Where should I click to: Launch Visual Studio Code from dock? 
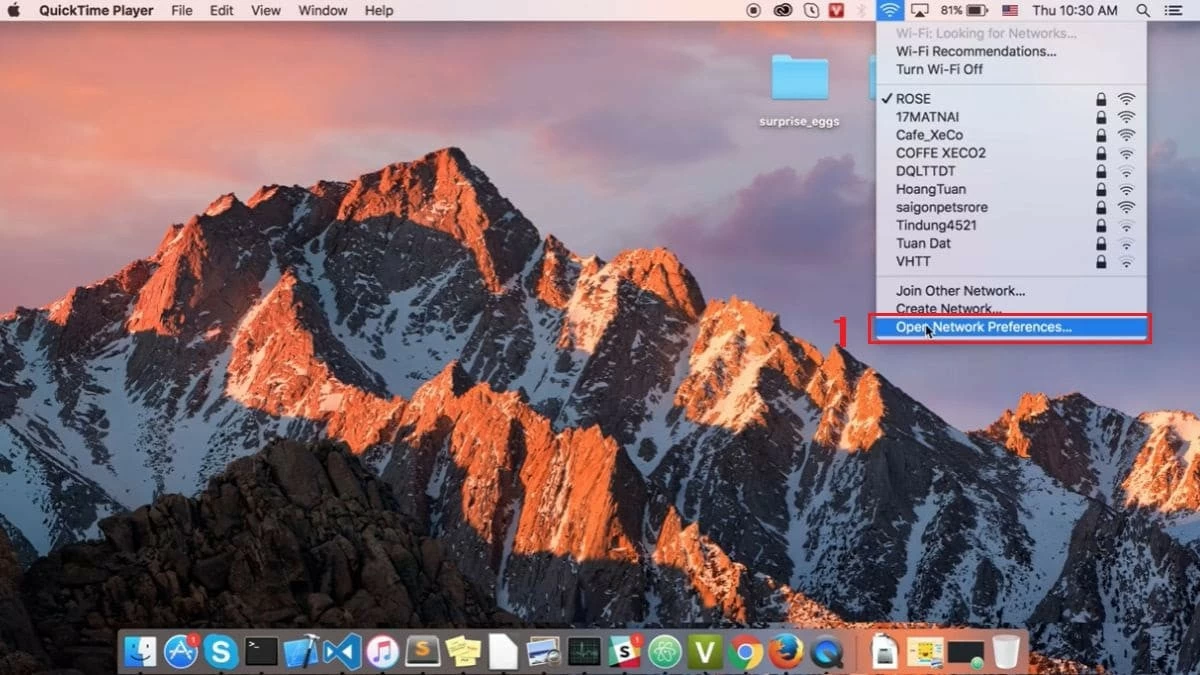pos(342,651)
